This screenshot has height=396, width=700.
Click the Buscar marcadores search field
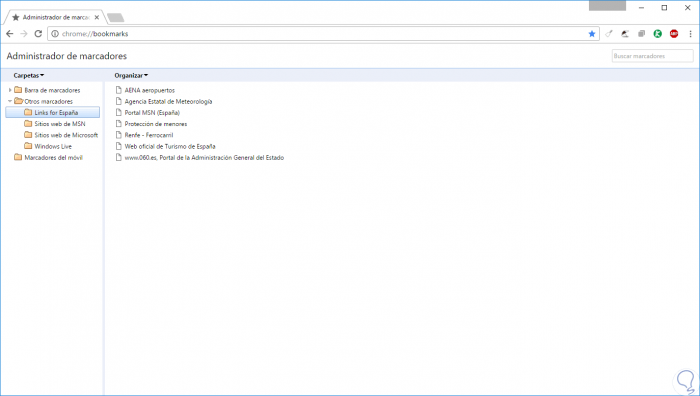(x=652, y=56)
